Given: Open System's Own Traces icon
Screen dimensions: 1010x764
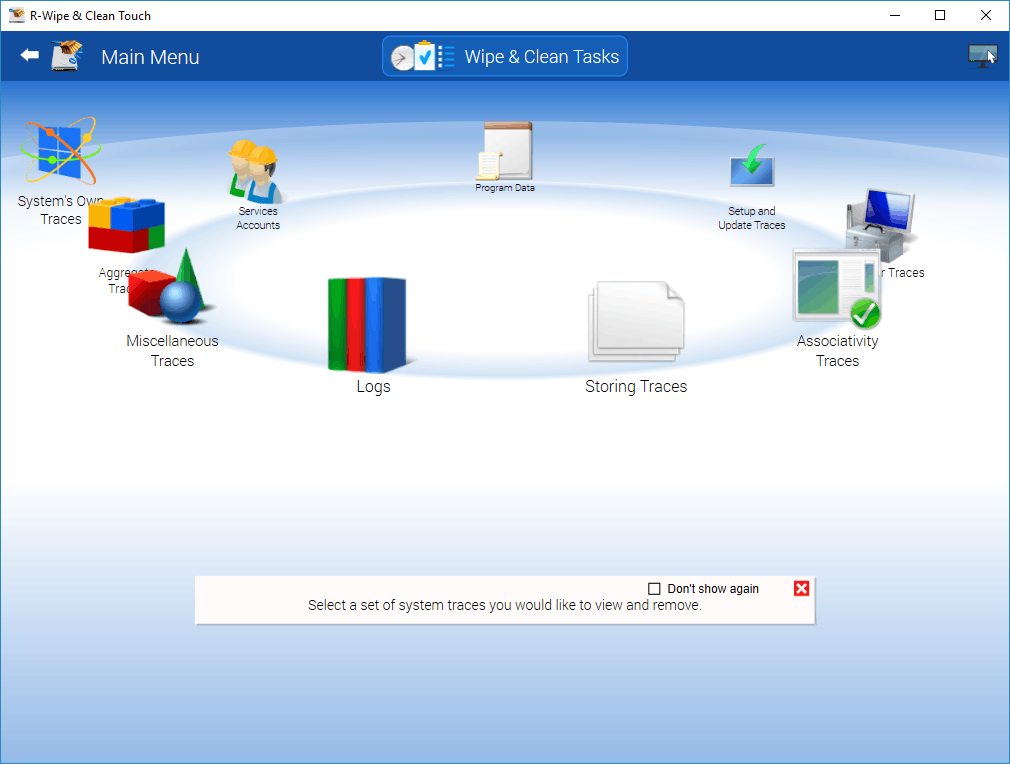Looking at the screenshot, I should click(x=61, y=151).
